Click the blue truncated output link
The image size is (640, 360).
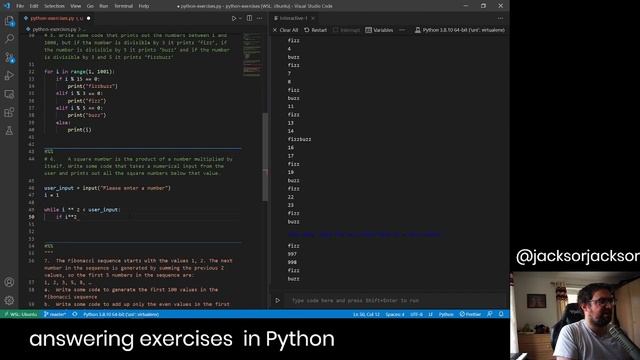pyautogui.click(x=364, y=234)
